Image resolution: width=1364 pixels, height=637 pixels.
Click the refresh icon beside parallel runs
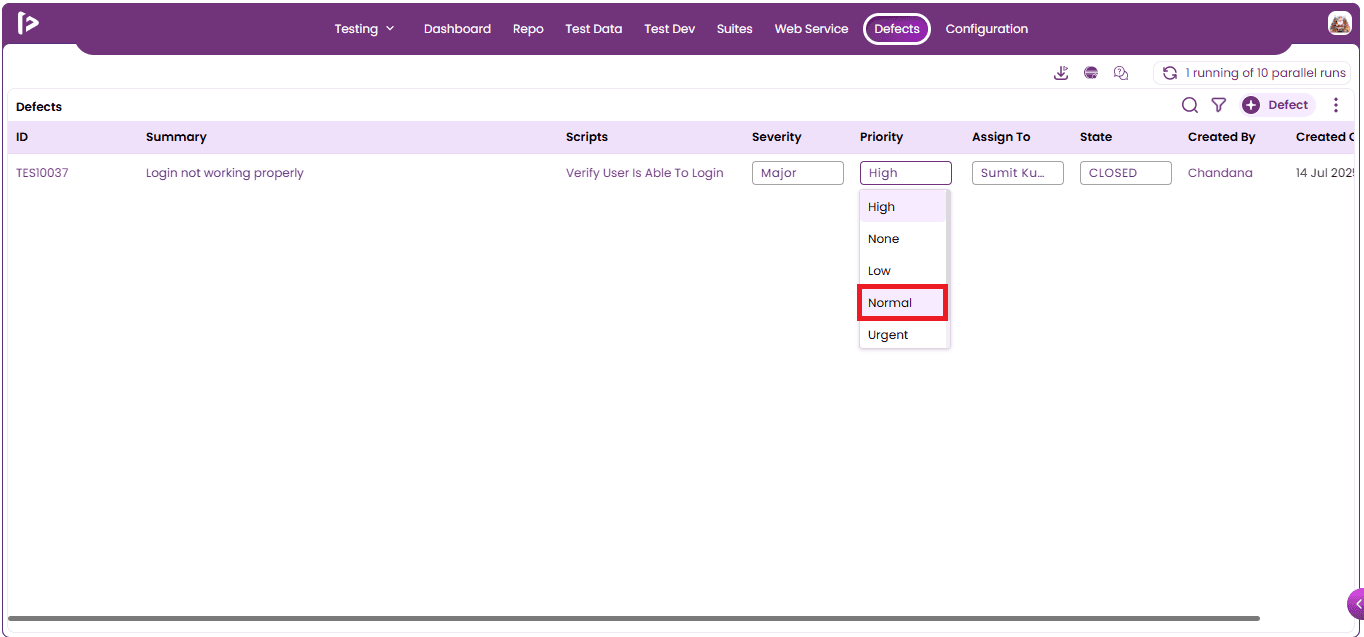(x=1170, y=73)
